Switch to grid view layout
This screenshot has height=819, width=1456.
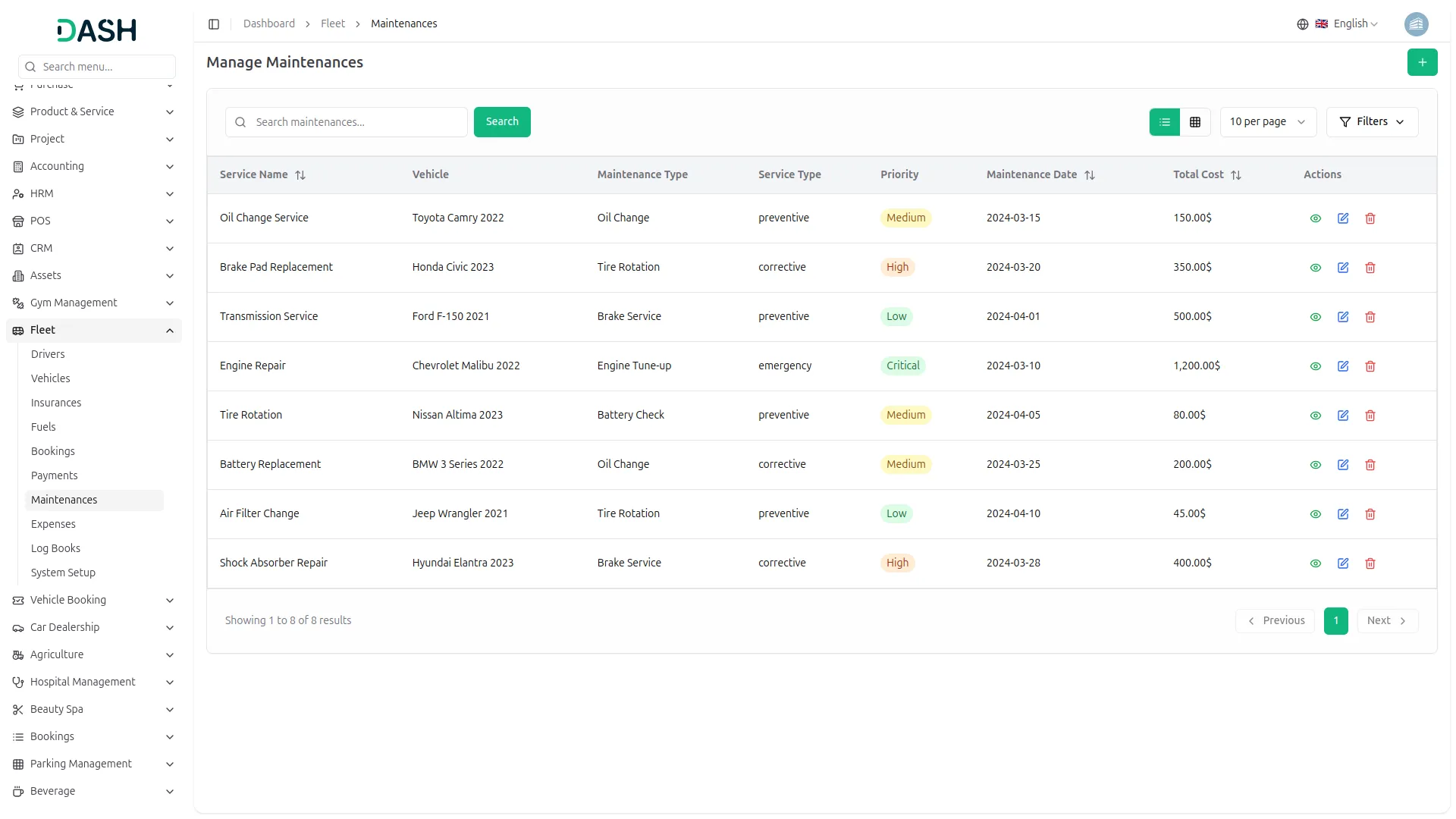tap(1195, 122)
